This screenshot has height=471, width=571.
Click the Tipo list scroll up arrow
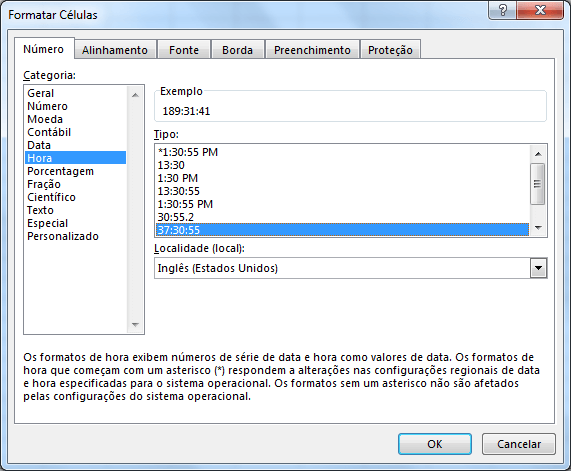(x=538, y=154)
